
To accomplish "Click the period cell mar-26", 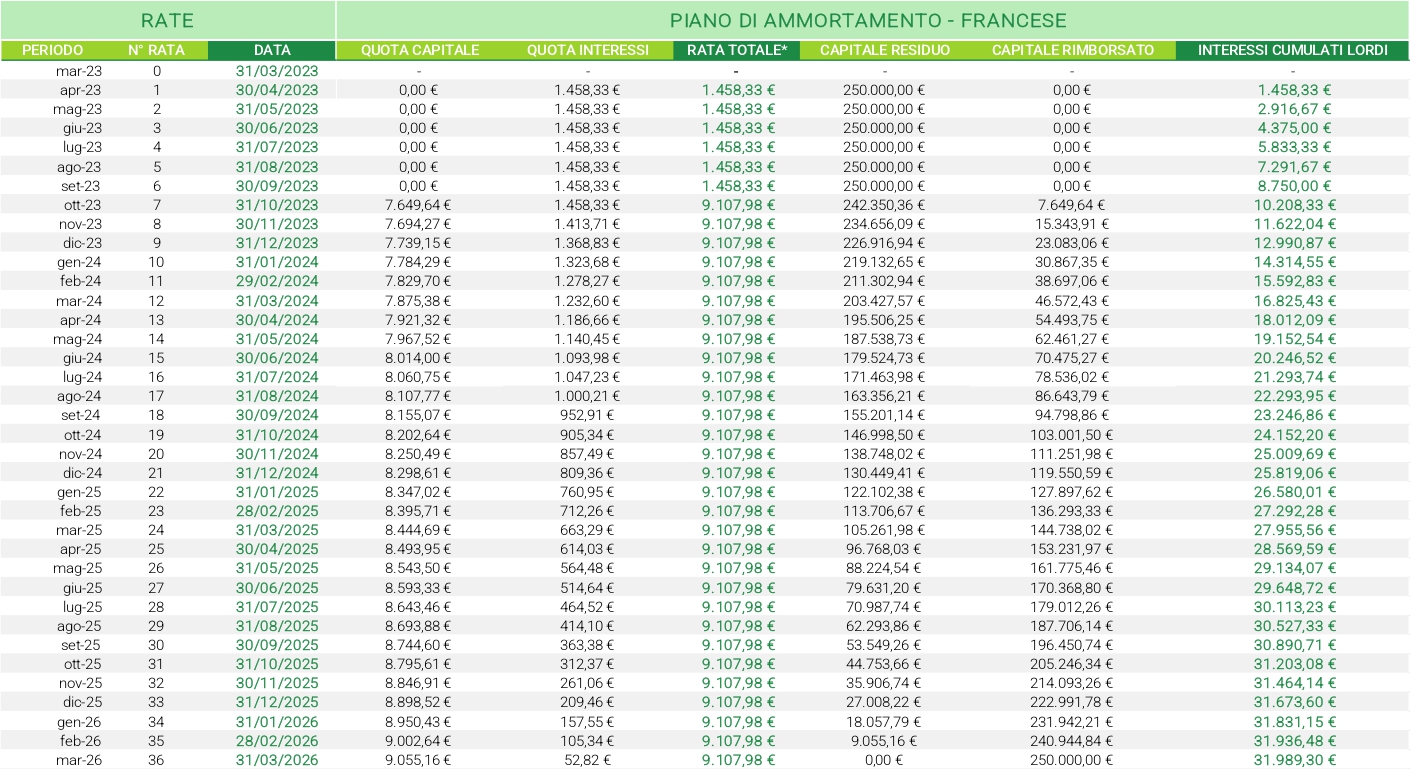I will [79, 760].
